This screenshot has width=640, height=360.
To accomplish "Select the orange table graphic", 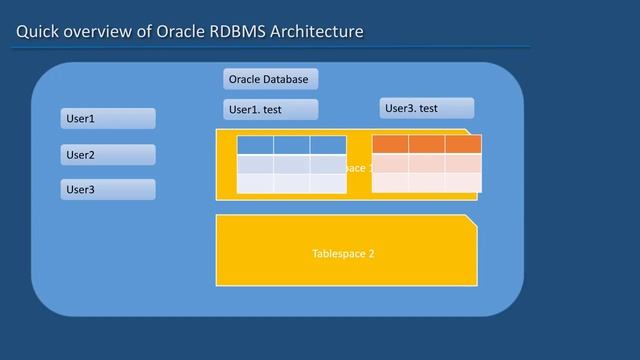I will (427, 163).
